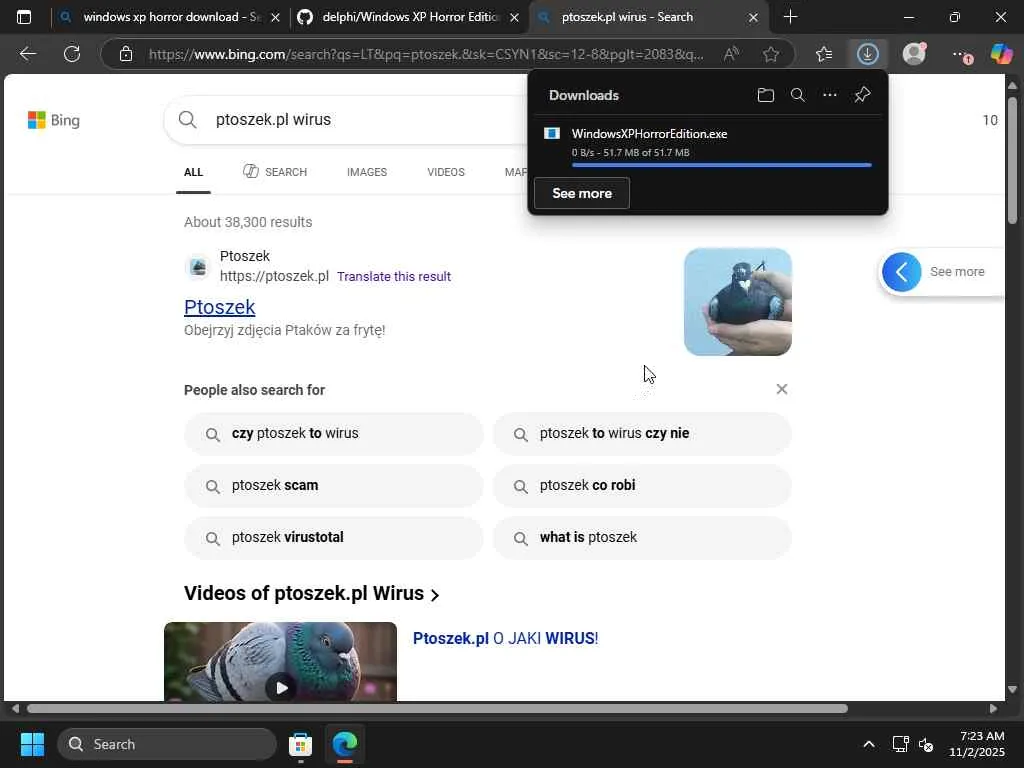Click the Edge taskbar icon
The image size is (1024, 768).
[x=345, y=744]
